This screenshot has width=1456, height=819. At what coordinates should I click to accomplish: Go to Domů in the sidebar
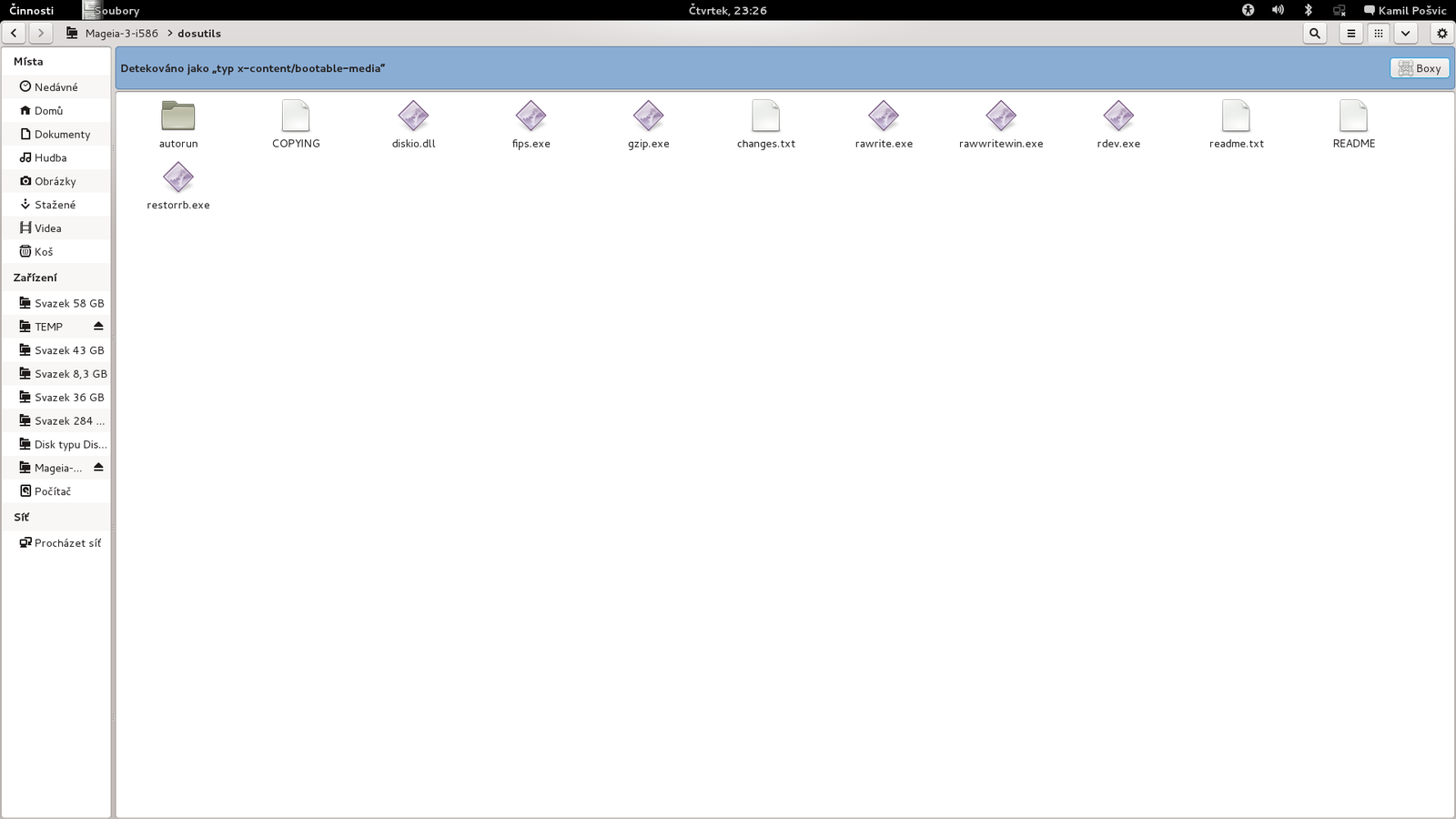pos(56,111)
